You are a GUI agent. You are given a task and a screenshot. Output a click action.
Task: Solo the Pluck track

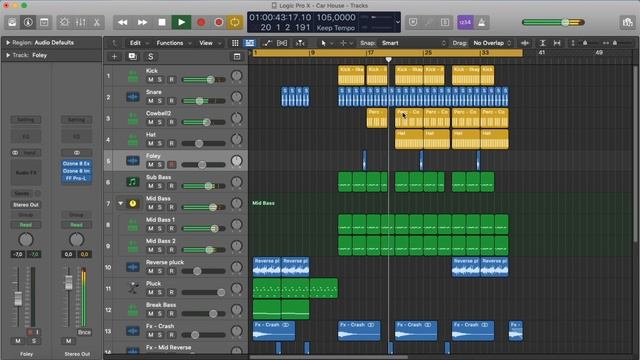[160, 292]
